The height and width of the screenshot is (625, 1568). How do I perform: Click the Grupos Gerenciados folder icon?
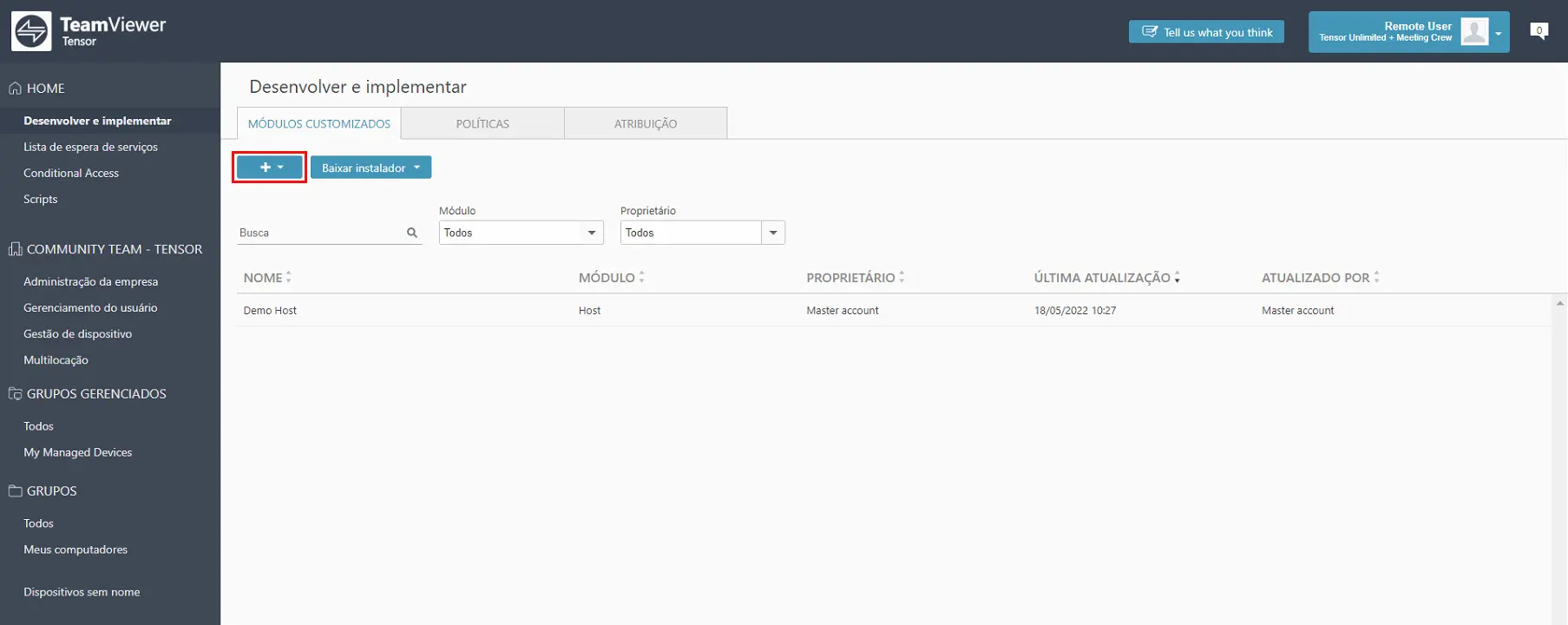click(x=15, y=393)
